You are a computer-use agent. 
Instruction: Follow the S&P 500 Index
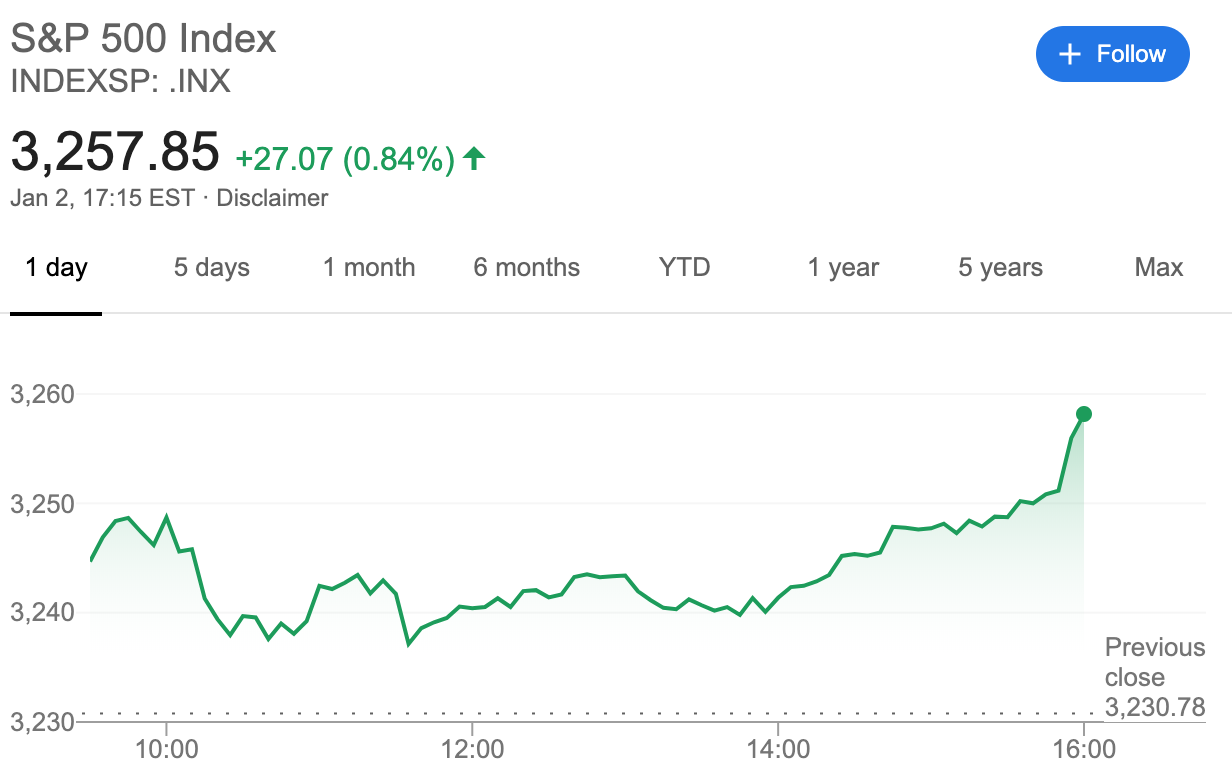click(x=1113, y=54)
